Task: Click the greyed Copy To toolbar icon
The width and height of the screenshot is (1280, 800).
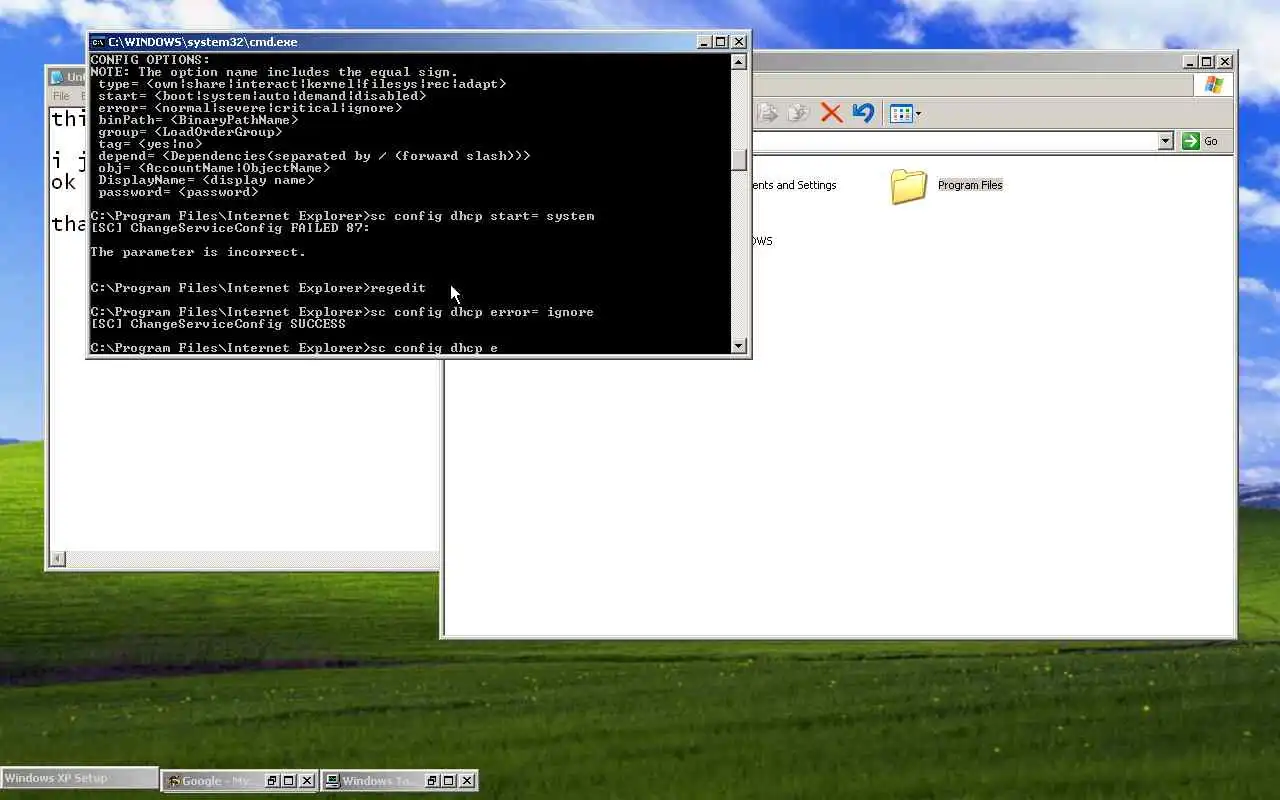Action: [x=798, y=113]
